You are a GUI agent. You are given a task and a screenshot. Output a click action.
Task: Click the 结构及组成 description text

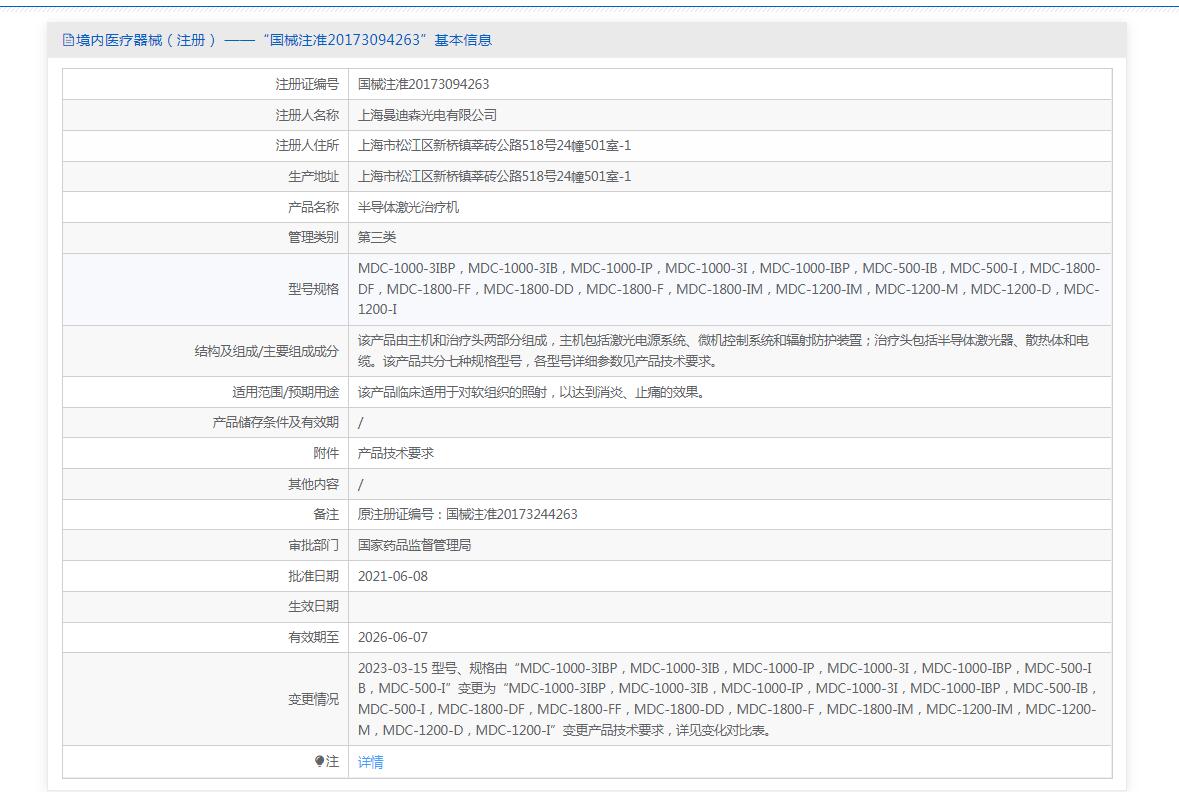723,350
